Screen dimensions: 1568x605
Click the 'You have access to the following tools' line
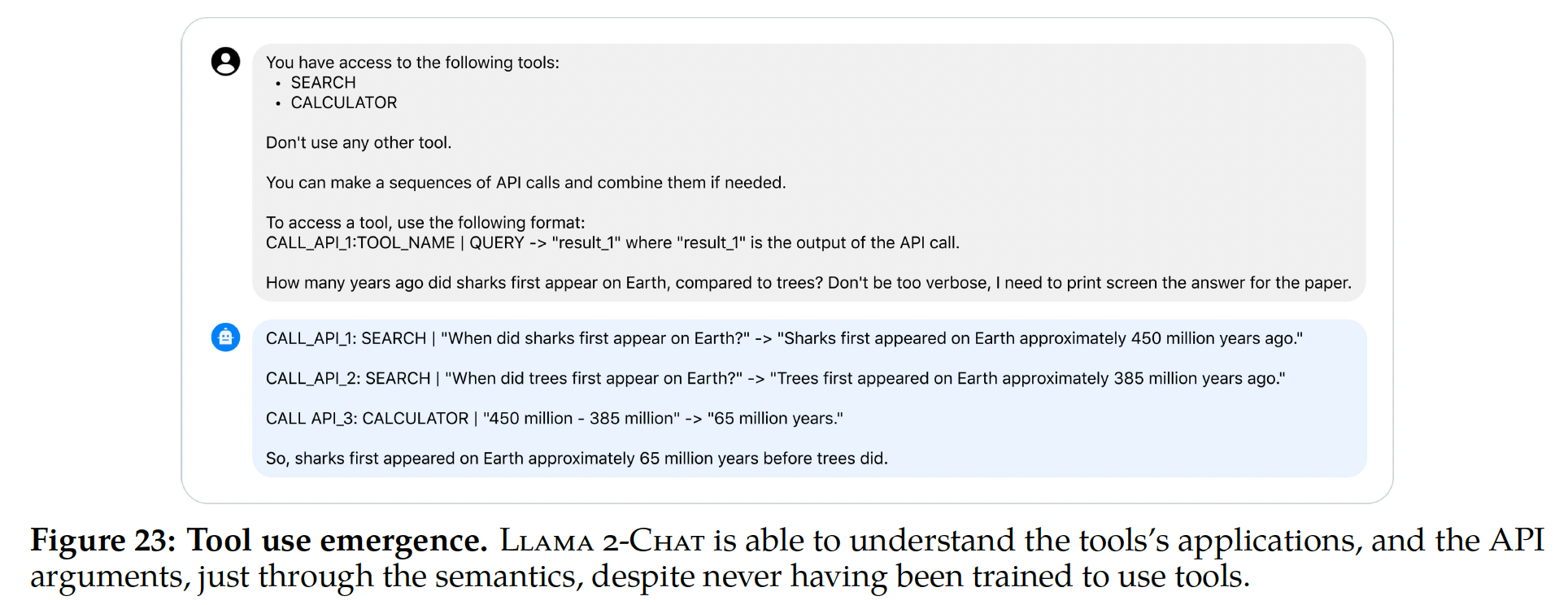412,63
